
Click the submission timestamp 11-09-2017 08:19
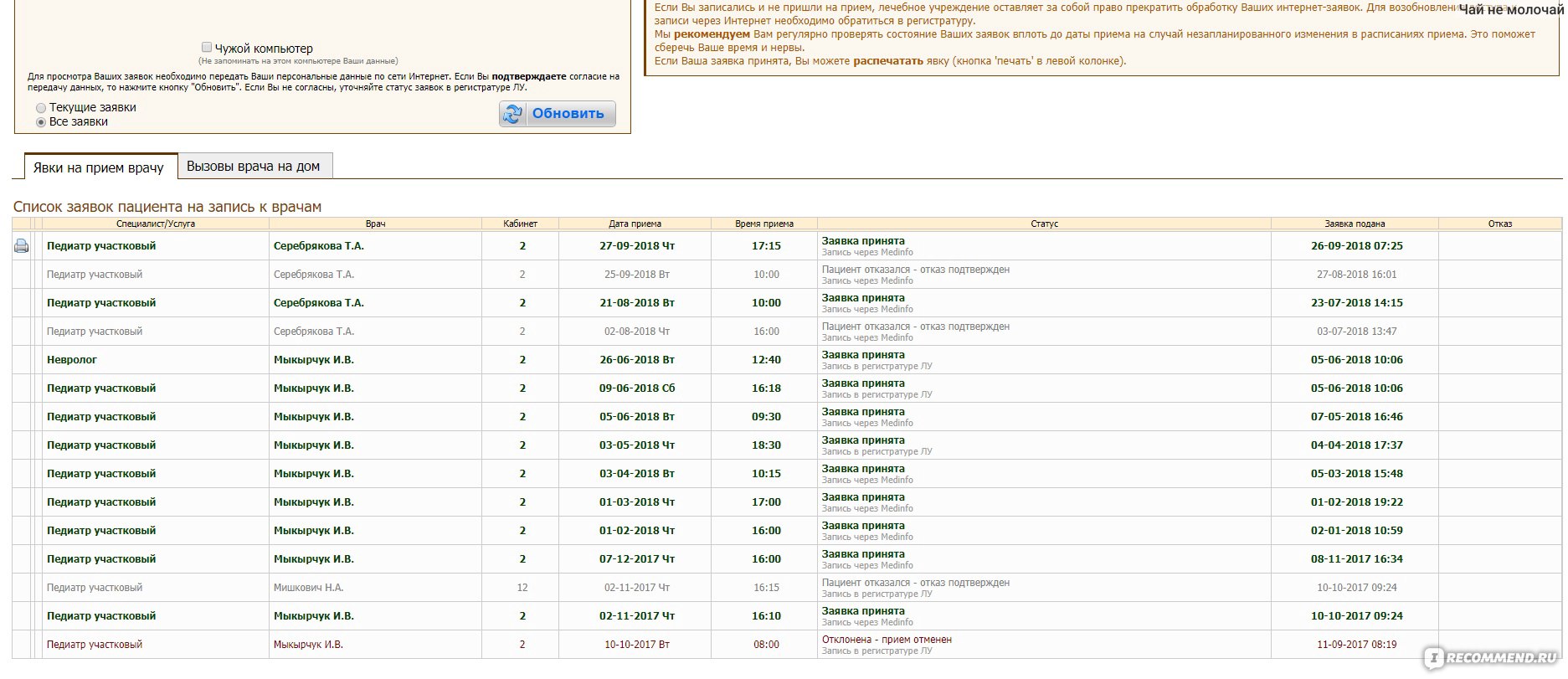tap(1357, 645)
